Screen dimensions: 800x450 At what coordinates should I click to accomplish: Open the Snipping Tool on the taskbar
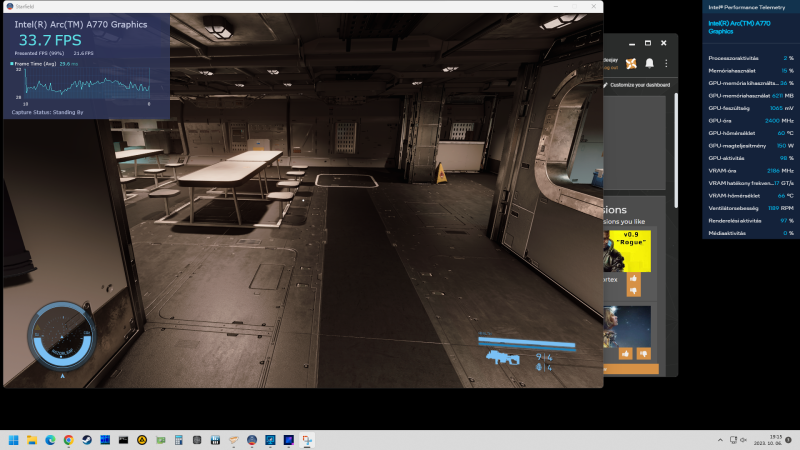[307, 440]
